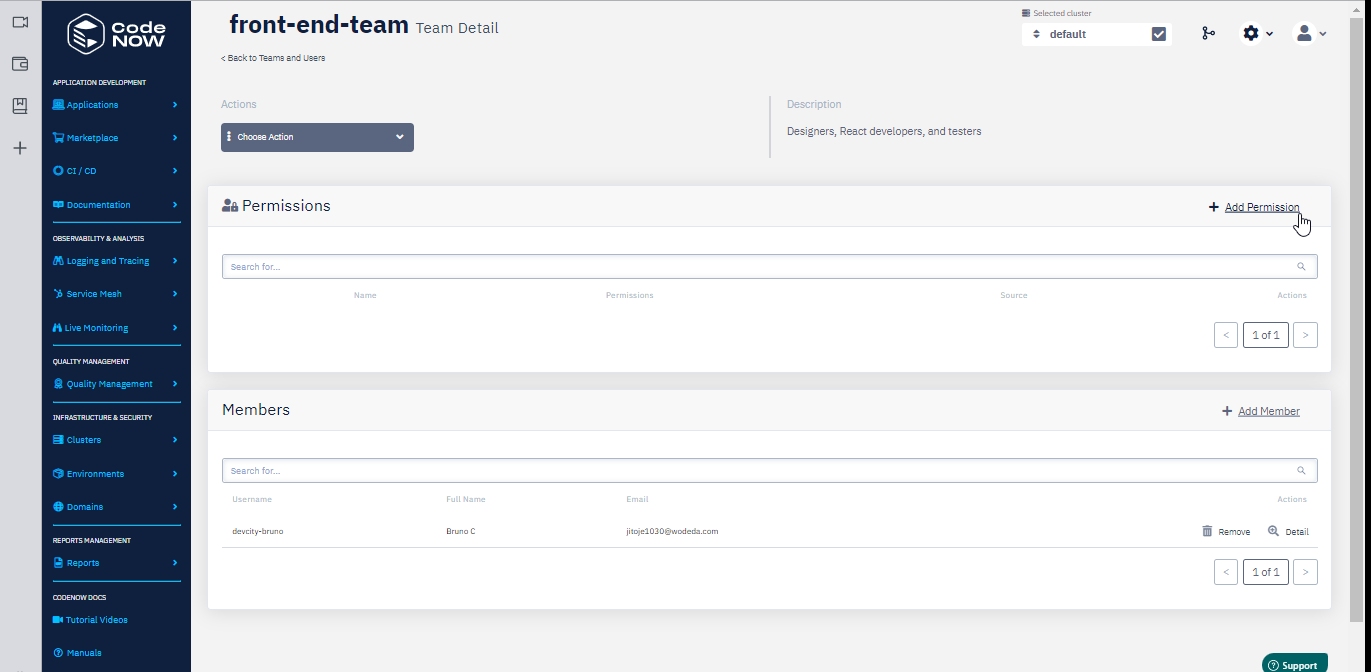Click the magnifier in Members search

(1301, 471)
